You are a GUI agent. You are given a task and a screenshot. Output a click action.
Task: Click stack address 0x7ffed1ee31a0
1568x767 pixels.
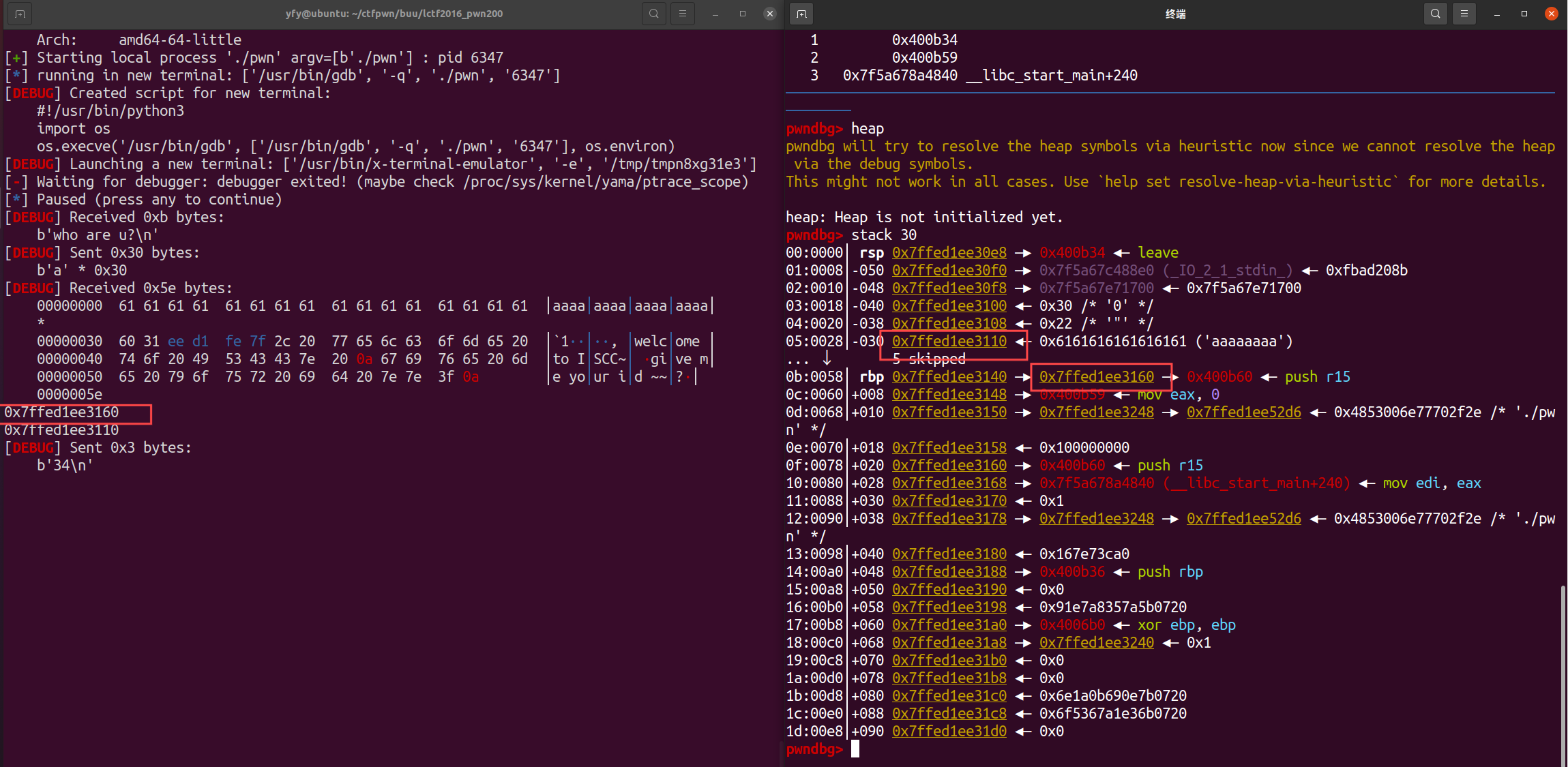pyautogui.click(x=949, y=625)
